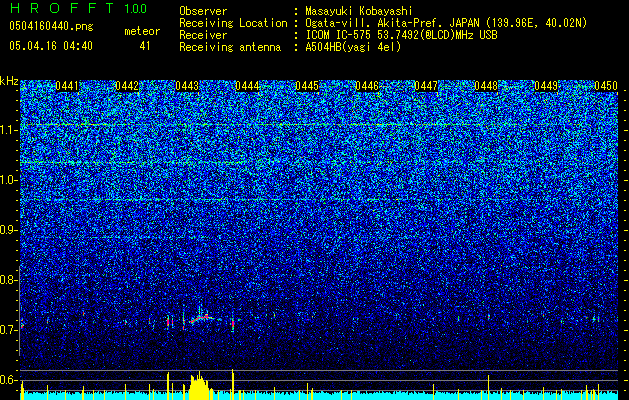Image resolution: width=629 pixels, height=400 pixels.
Task: Click the A504HB(yagi 4el) antenna text
Action: [x=353, y=47]
